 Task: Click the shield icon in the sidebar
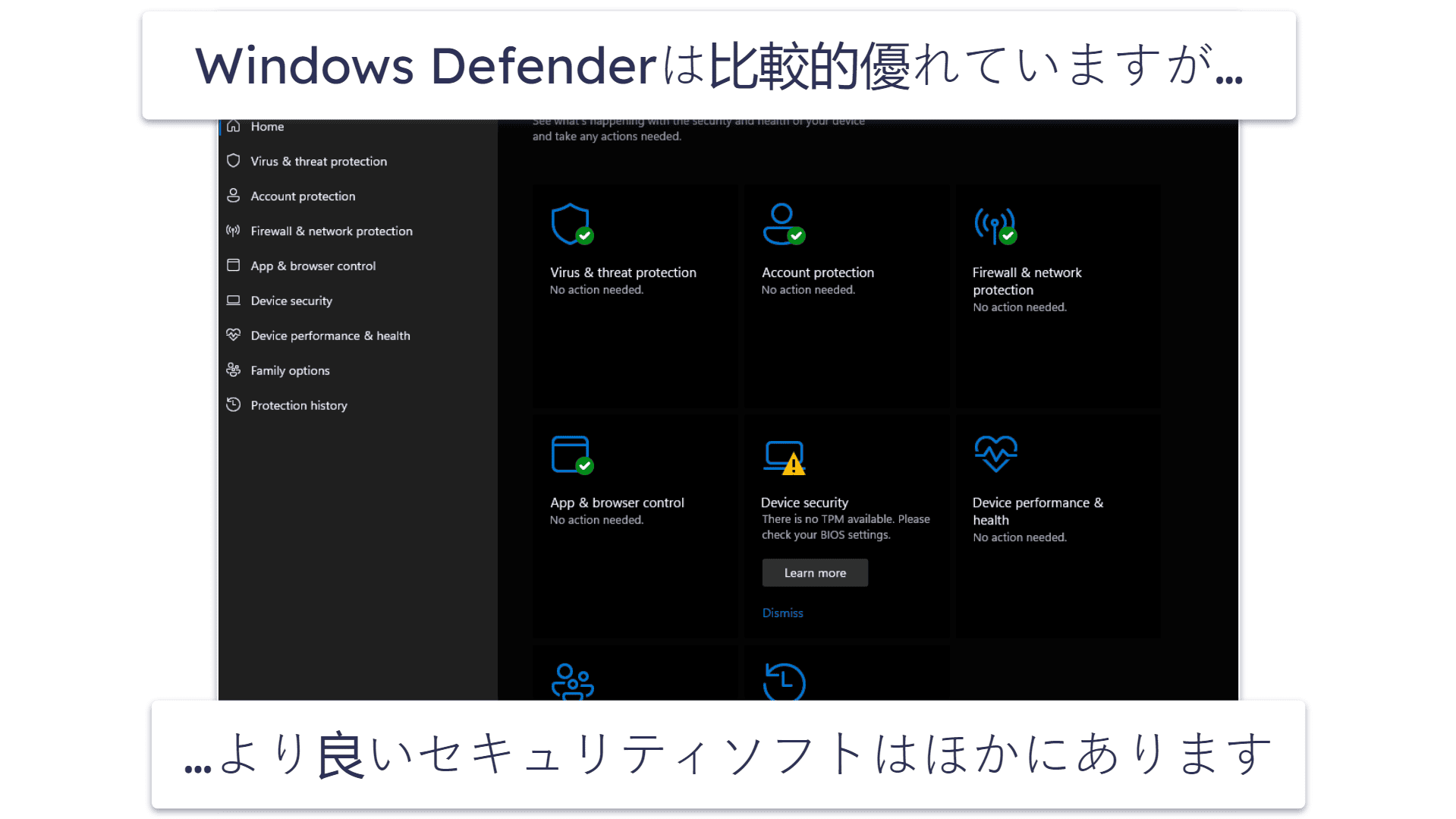click(x=234, y=161)
